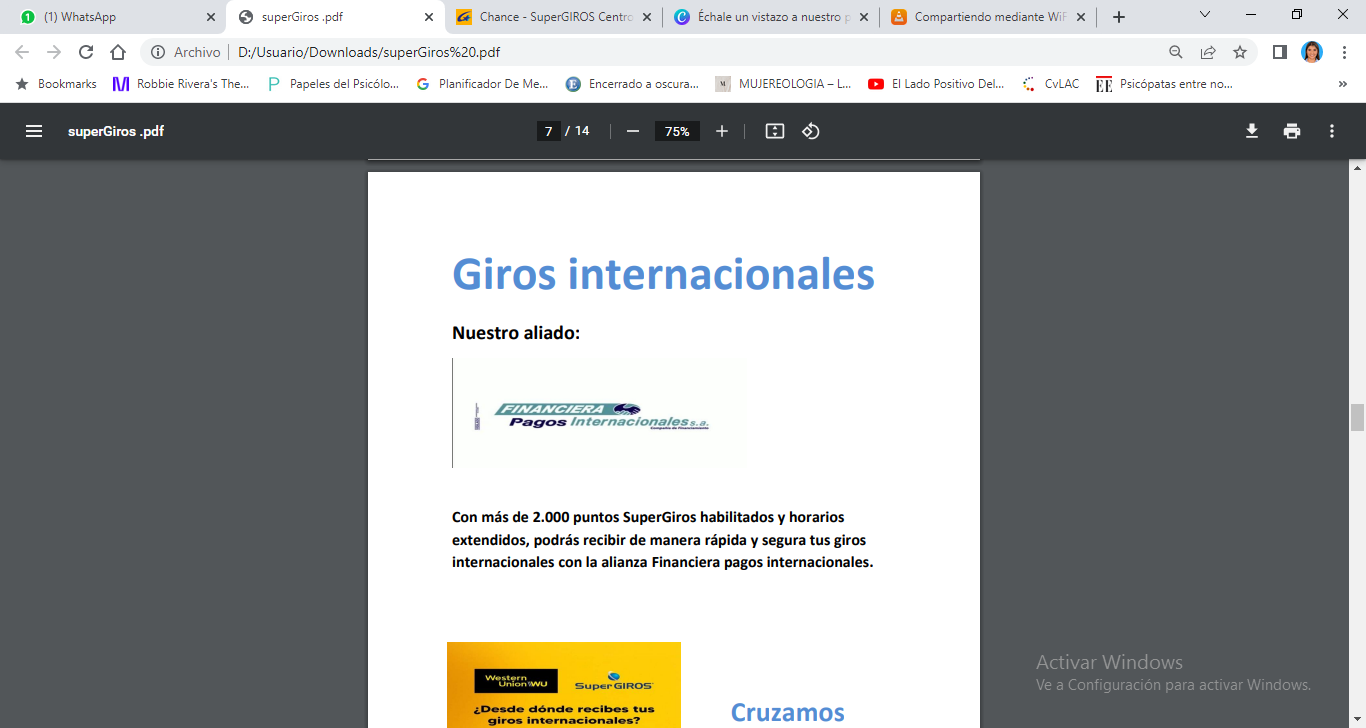This screenshot has width=1366, height=728.
Task: Edit the current page number field
Action: click(548, 131)
